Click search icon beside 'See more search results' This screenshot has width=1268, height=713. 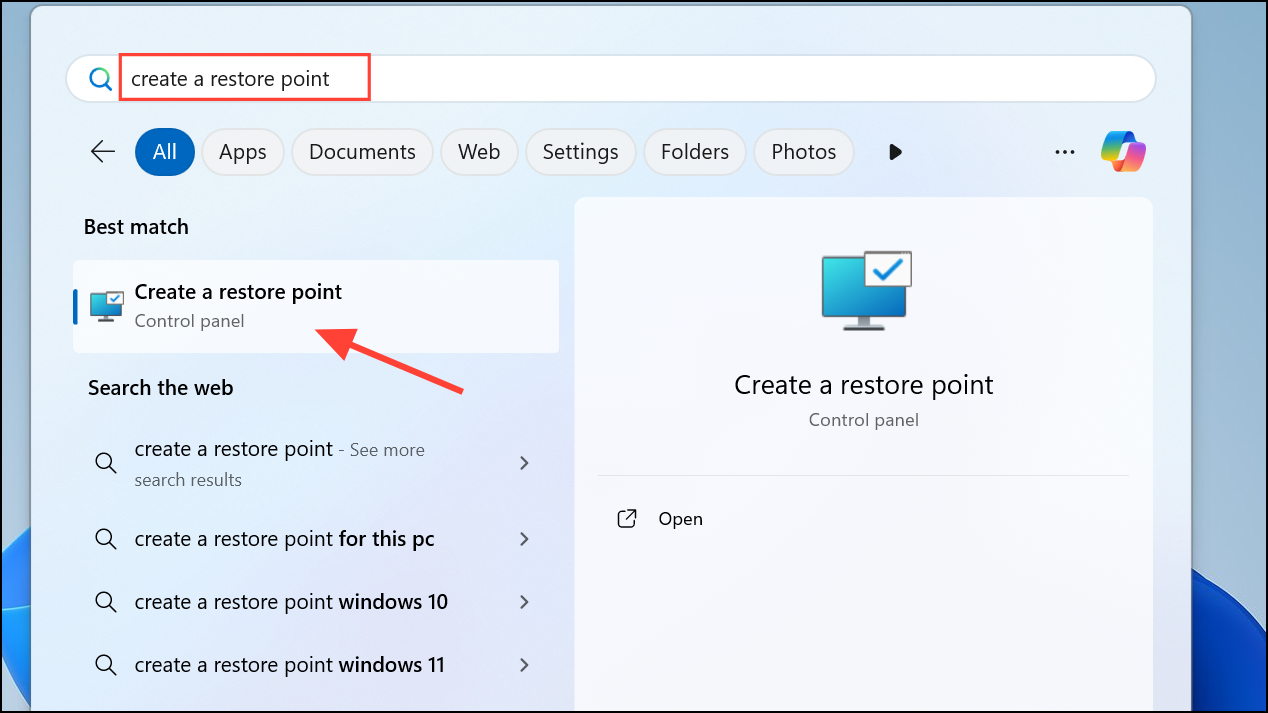(105, 463)
